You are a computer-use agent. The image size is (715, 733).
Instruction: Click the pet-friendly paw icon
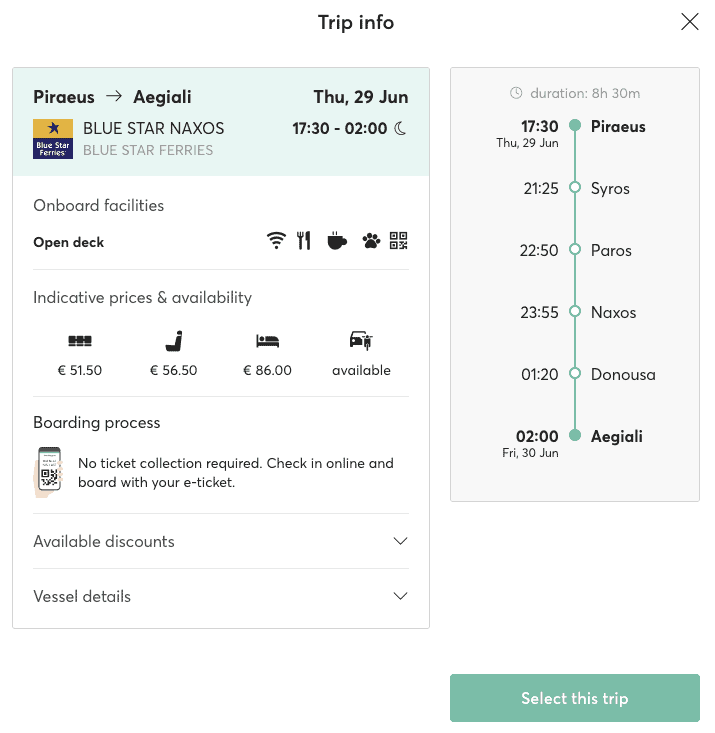click(371, 241)
